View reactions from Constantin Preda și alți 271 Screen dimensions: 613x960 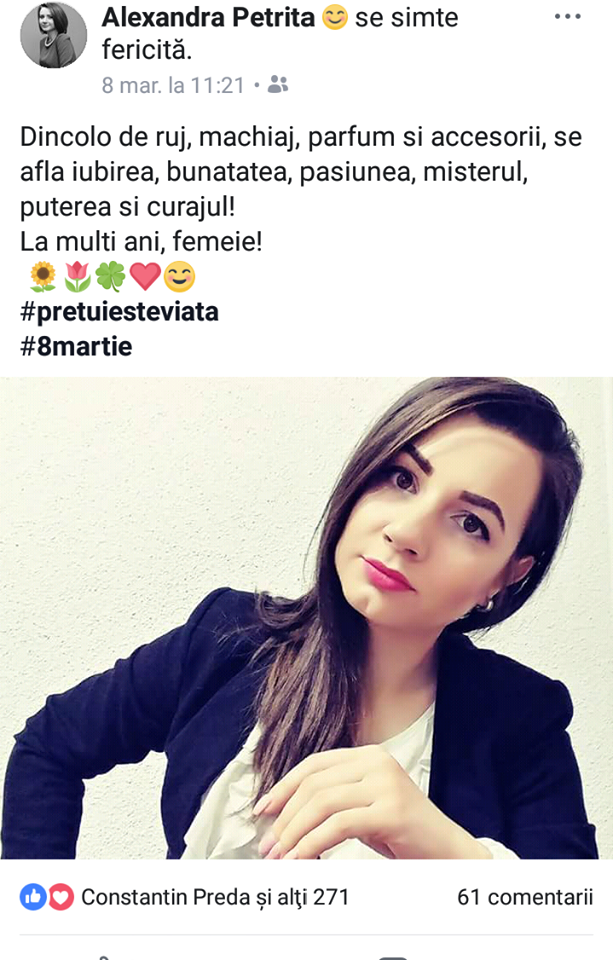coord(215,898)
